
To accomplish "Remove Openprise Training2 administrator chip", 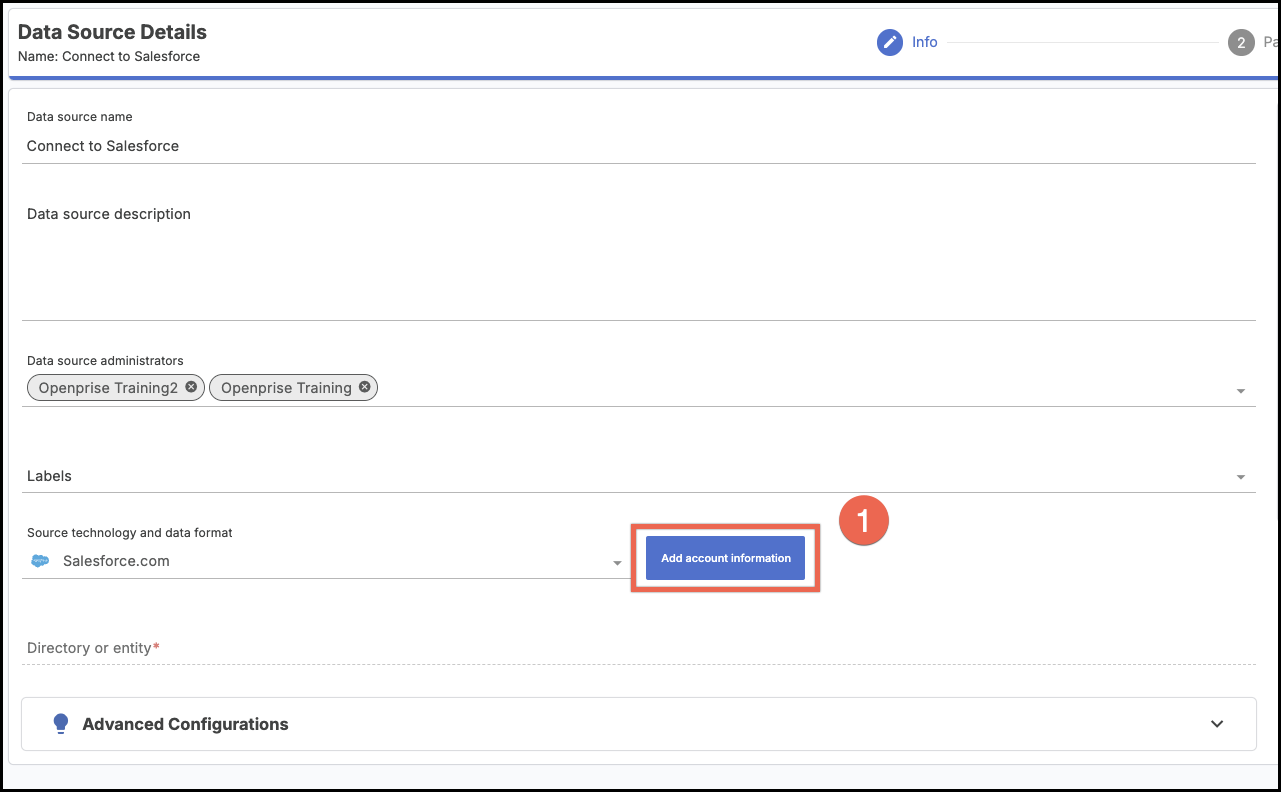I will click(191, 387).
